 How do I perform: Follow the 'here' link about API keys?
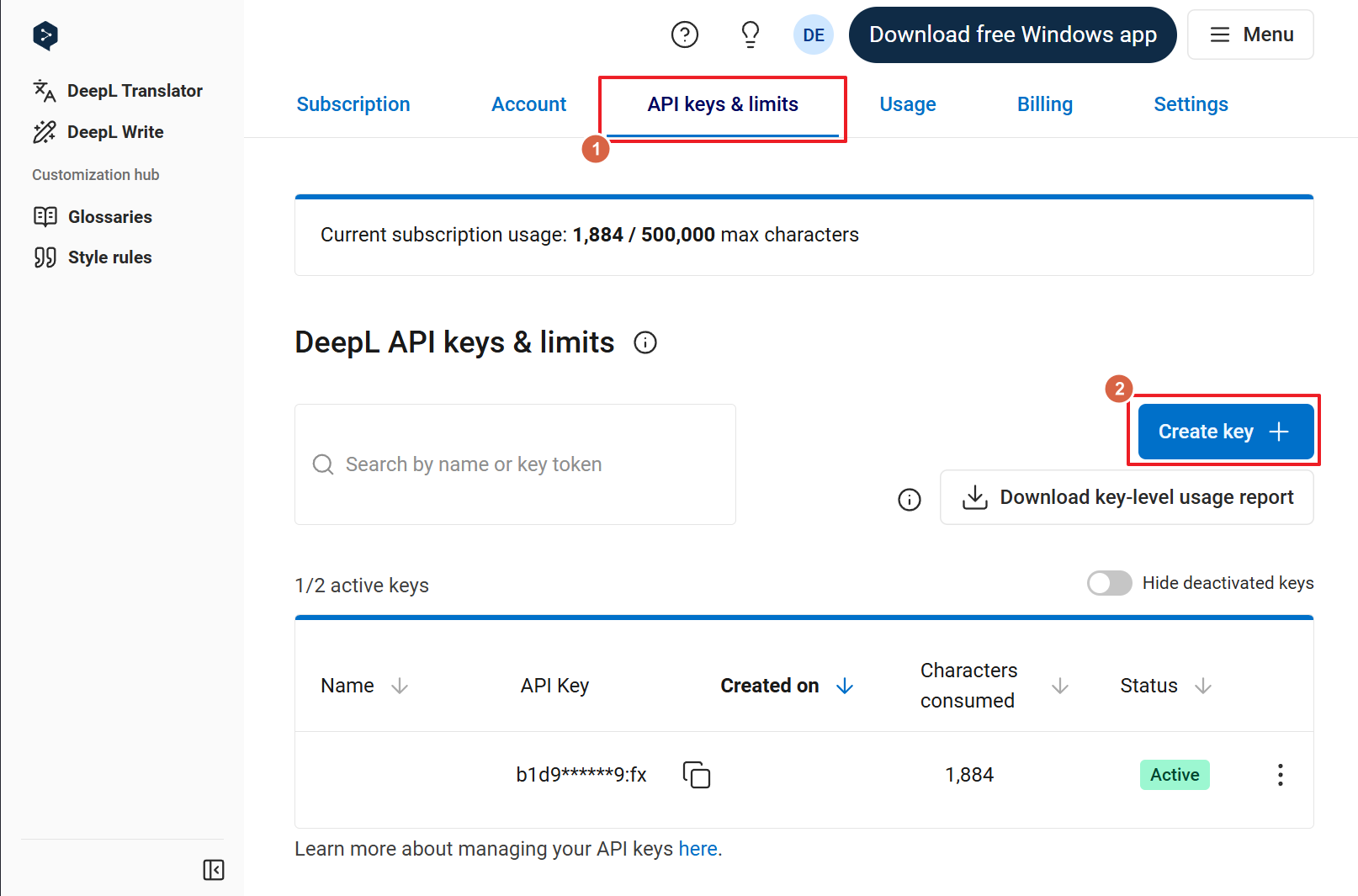[x=698, y=849]
